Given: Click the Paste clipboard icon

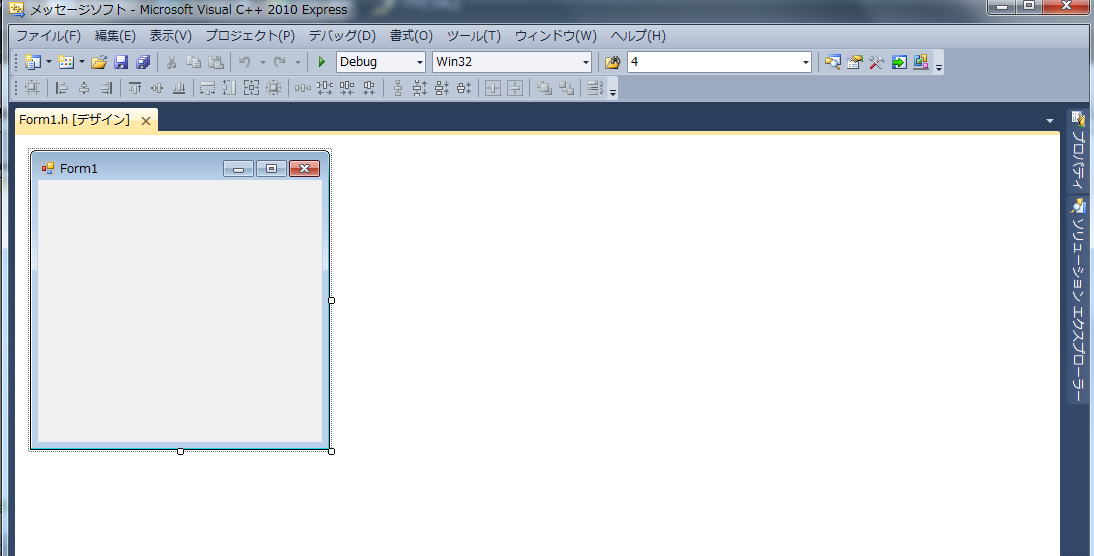Looking at the screenshot, I should click(216, 62).
